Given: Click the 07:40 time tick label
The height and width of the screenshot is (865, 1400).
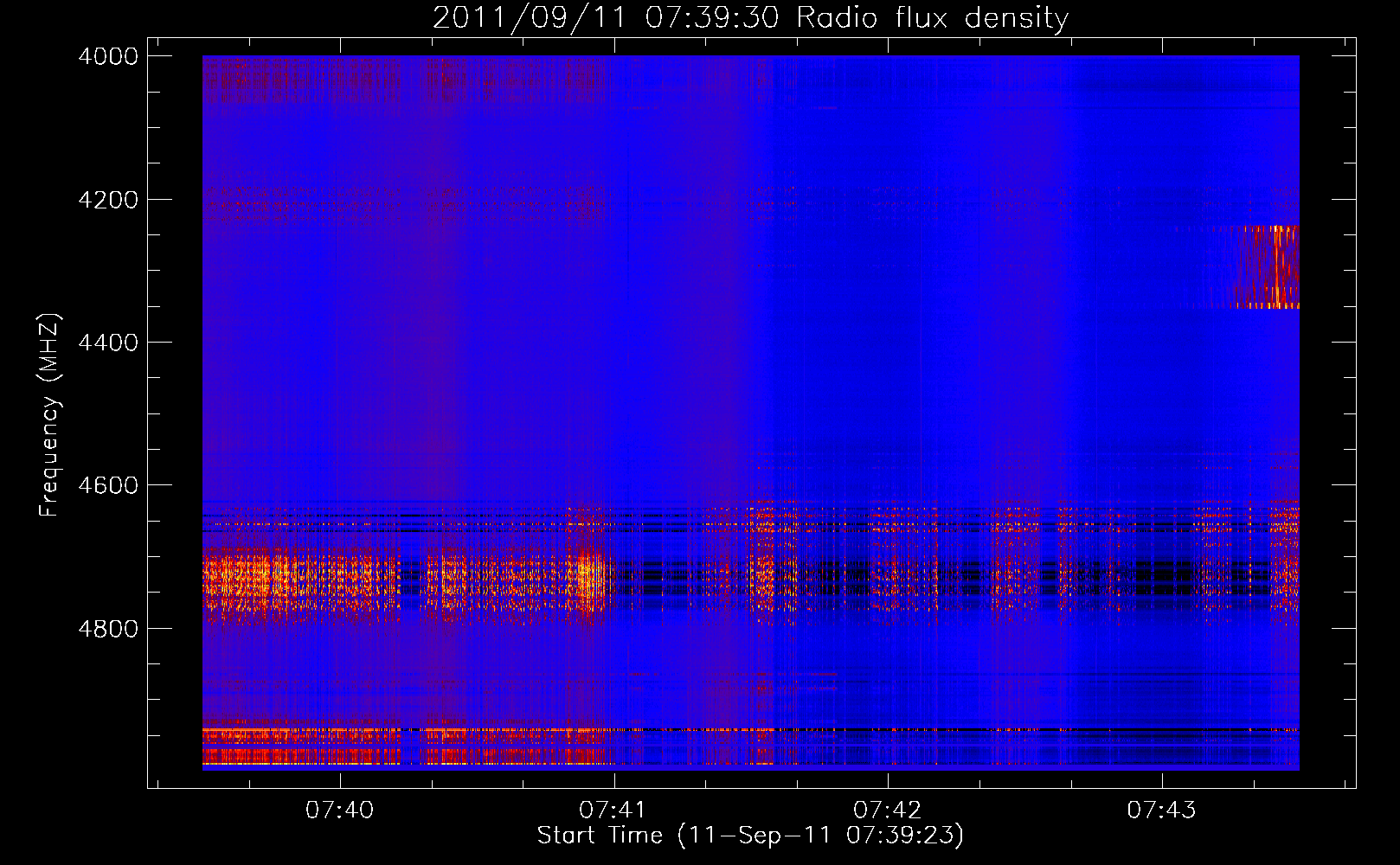Looking at the screenshot, I should [x=340, y=810].
